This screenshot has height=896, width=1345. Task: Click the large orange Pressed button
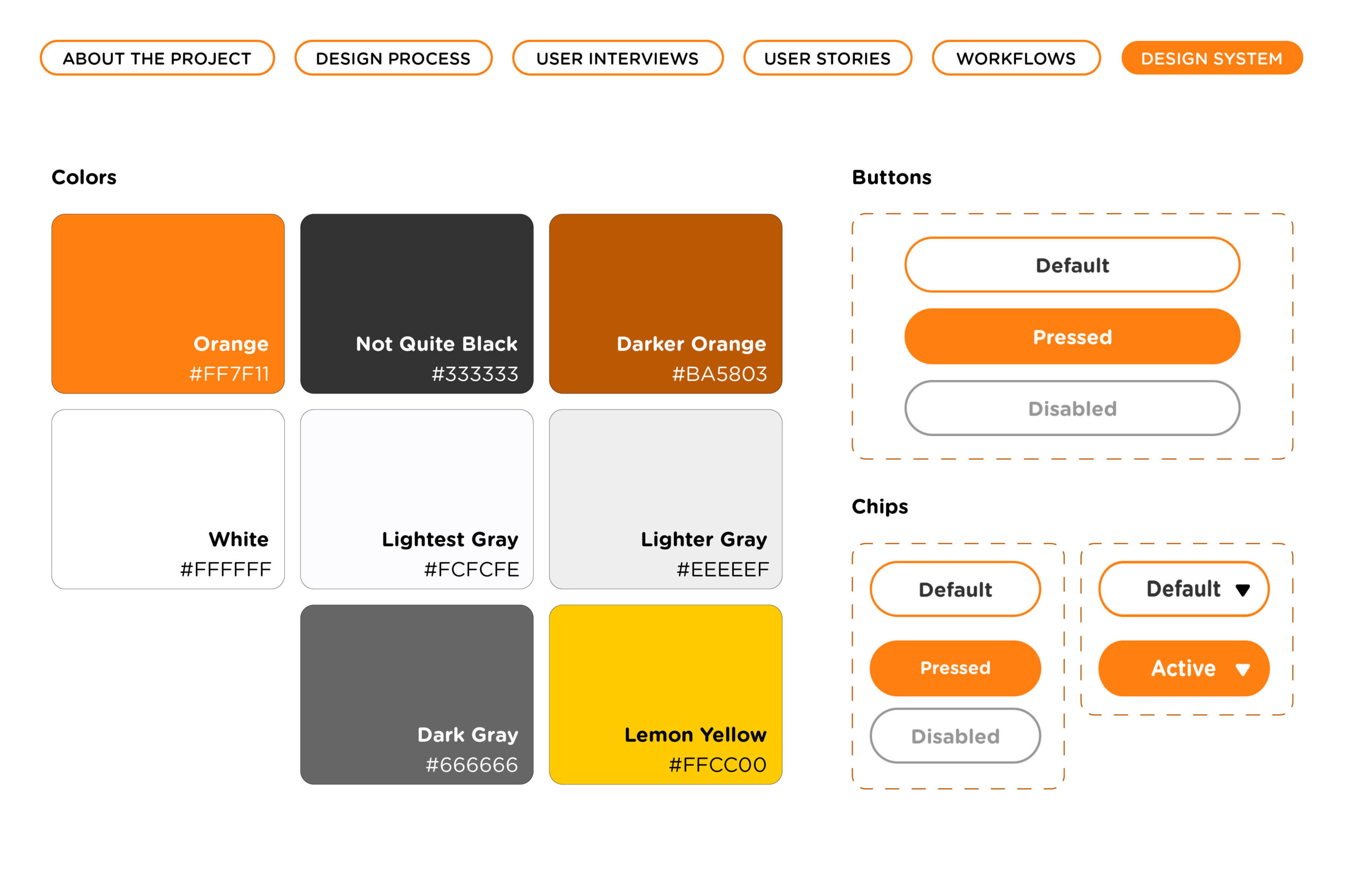pos(1072,337)
